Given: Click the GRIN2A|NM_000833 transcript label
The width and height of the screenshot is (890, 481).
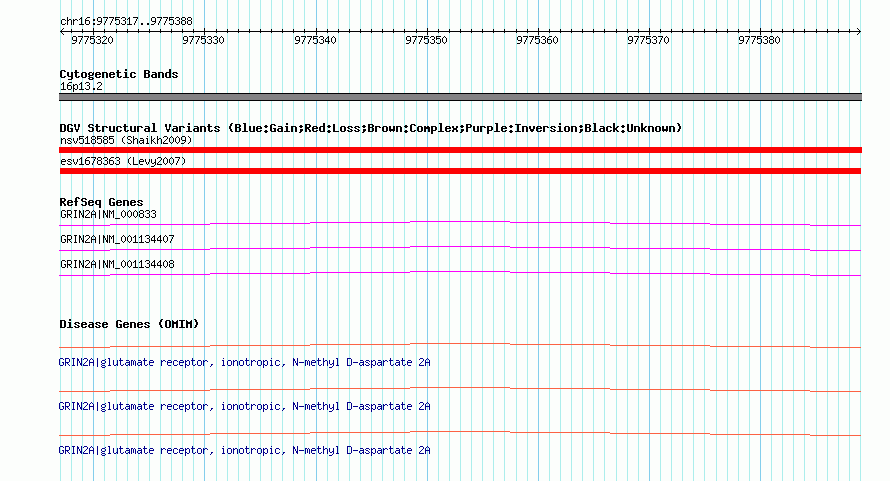Looking at the screenshot, I should click(x=108, y=215).
